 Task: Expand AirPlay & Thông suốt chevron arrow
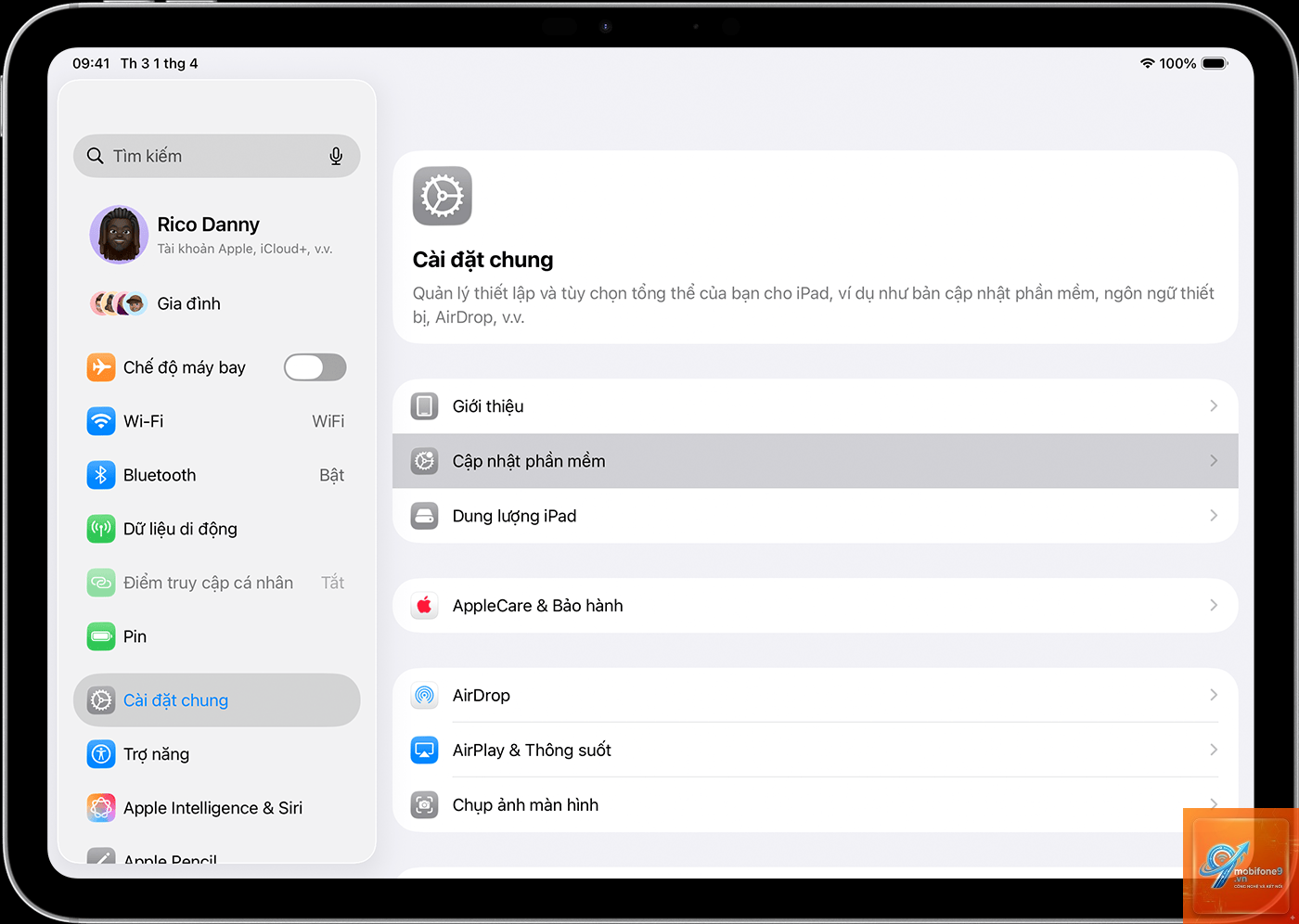[1214, 751]
